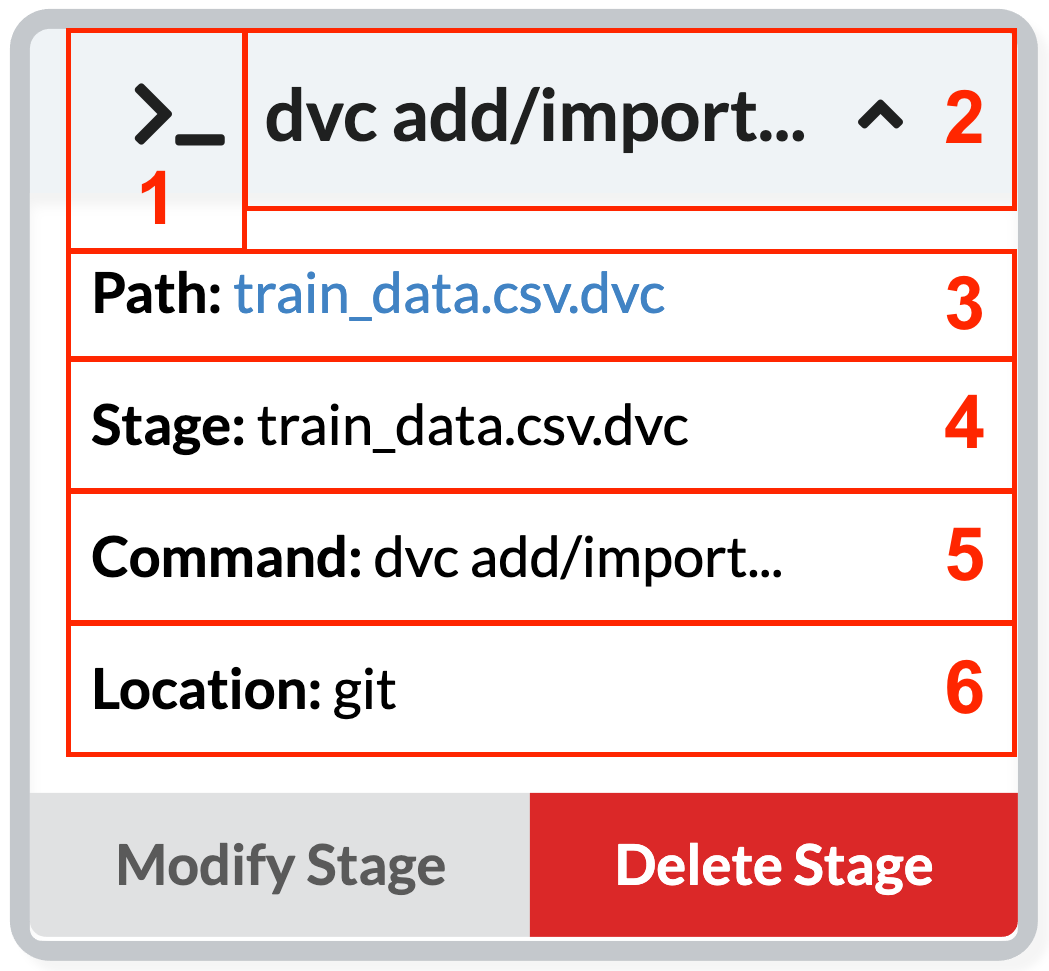The image size is (1049, 971).
Task: Click red annotation number 3 on Path row
Action: [x=964, y=304]
